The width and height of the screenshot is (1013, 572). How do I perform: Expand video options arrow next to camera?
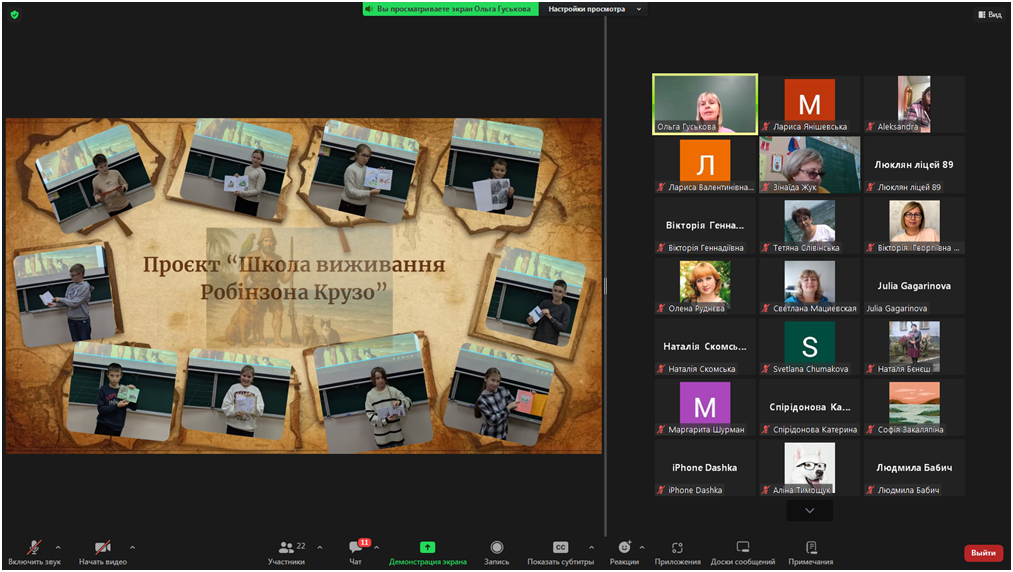pos(132,547)
